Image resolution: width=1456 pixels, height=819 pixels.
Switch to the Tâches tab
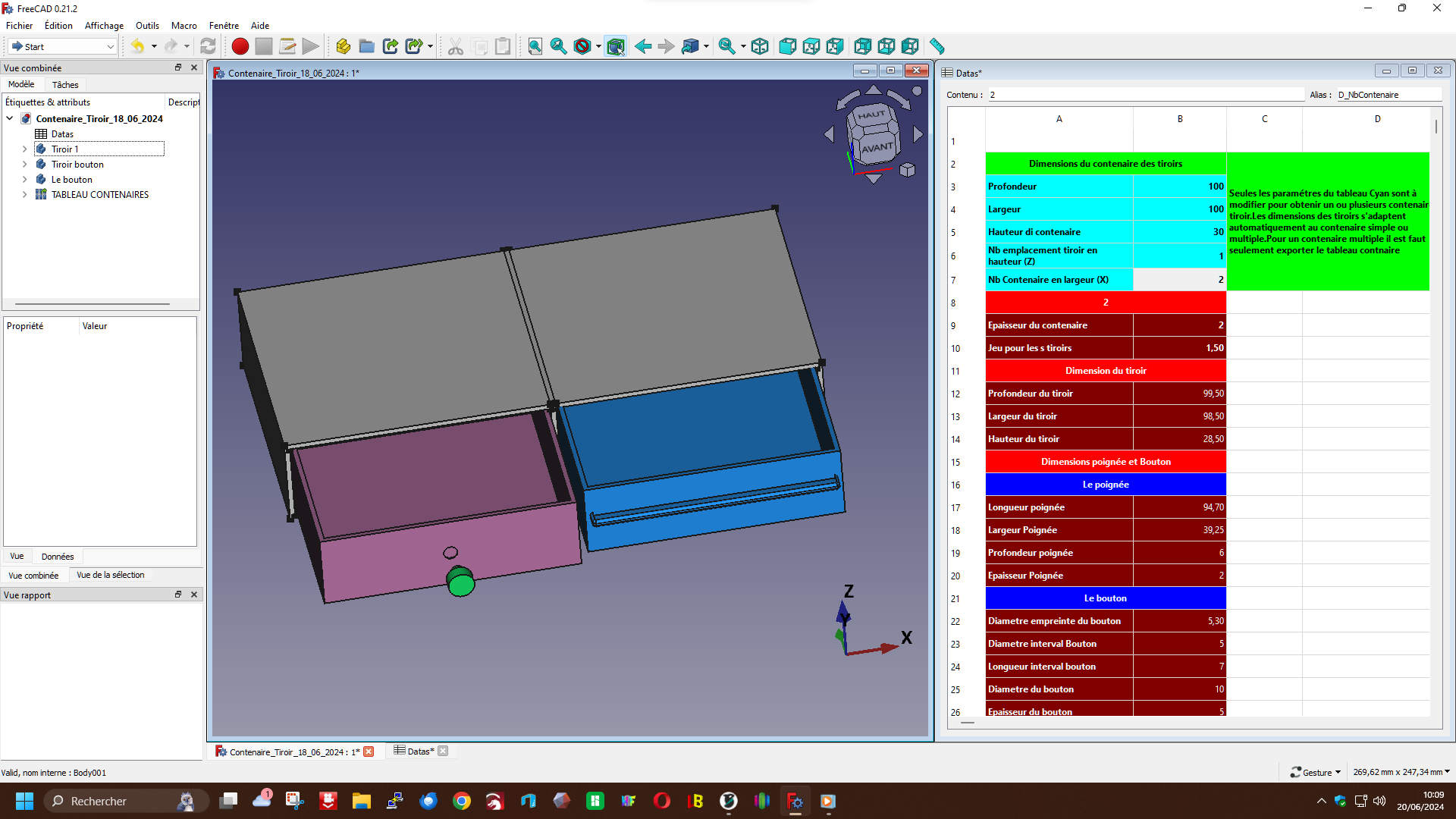click(65, 85)
